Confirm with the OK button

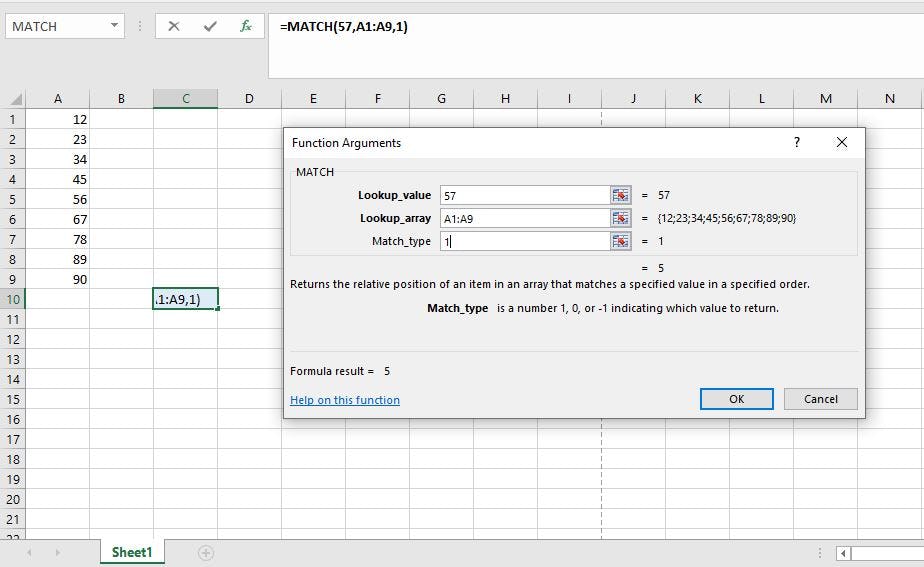pyautogui.click(x=737, y=399)
